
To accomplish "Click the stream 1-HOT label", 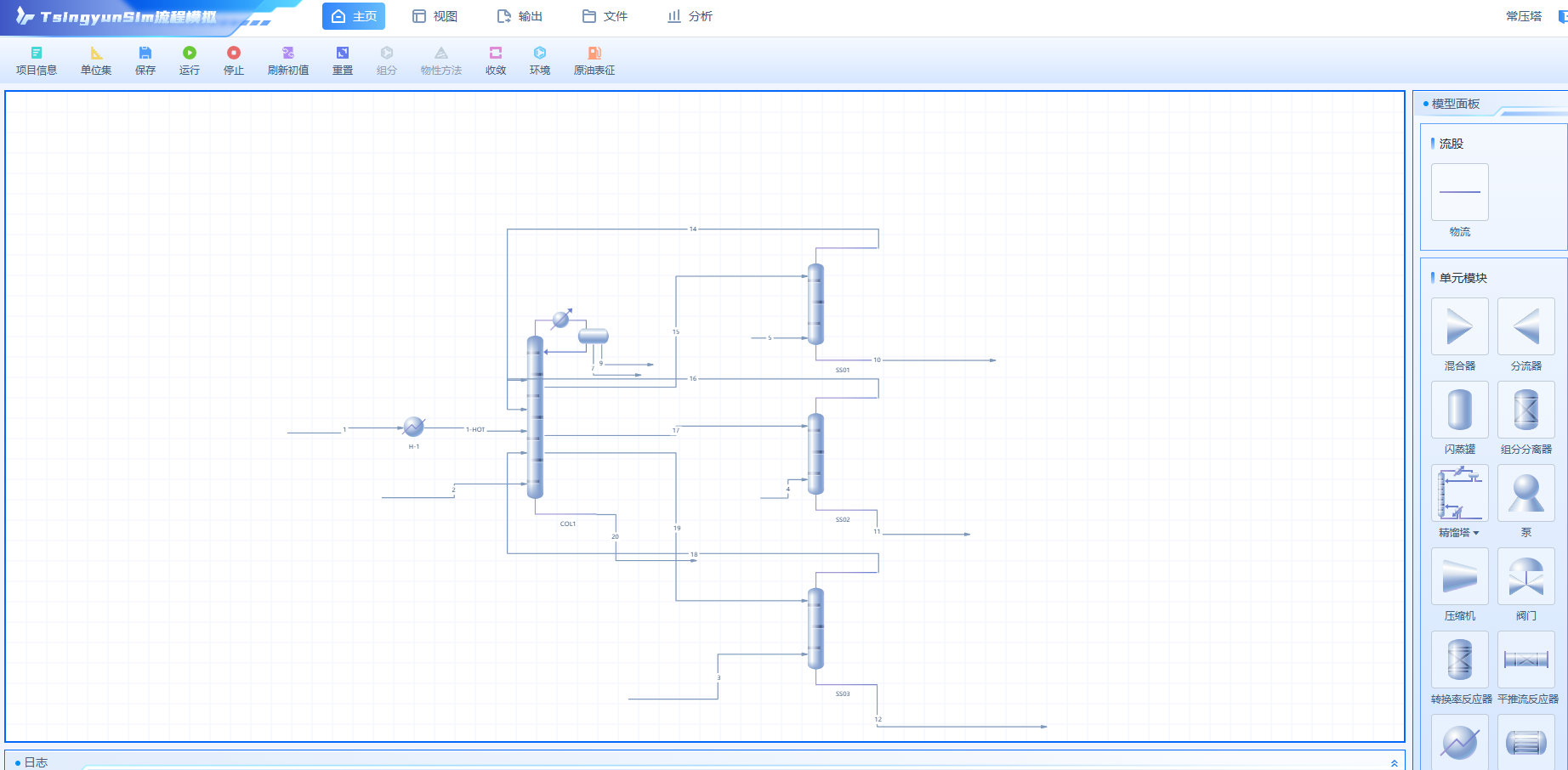I will 475,429.
